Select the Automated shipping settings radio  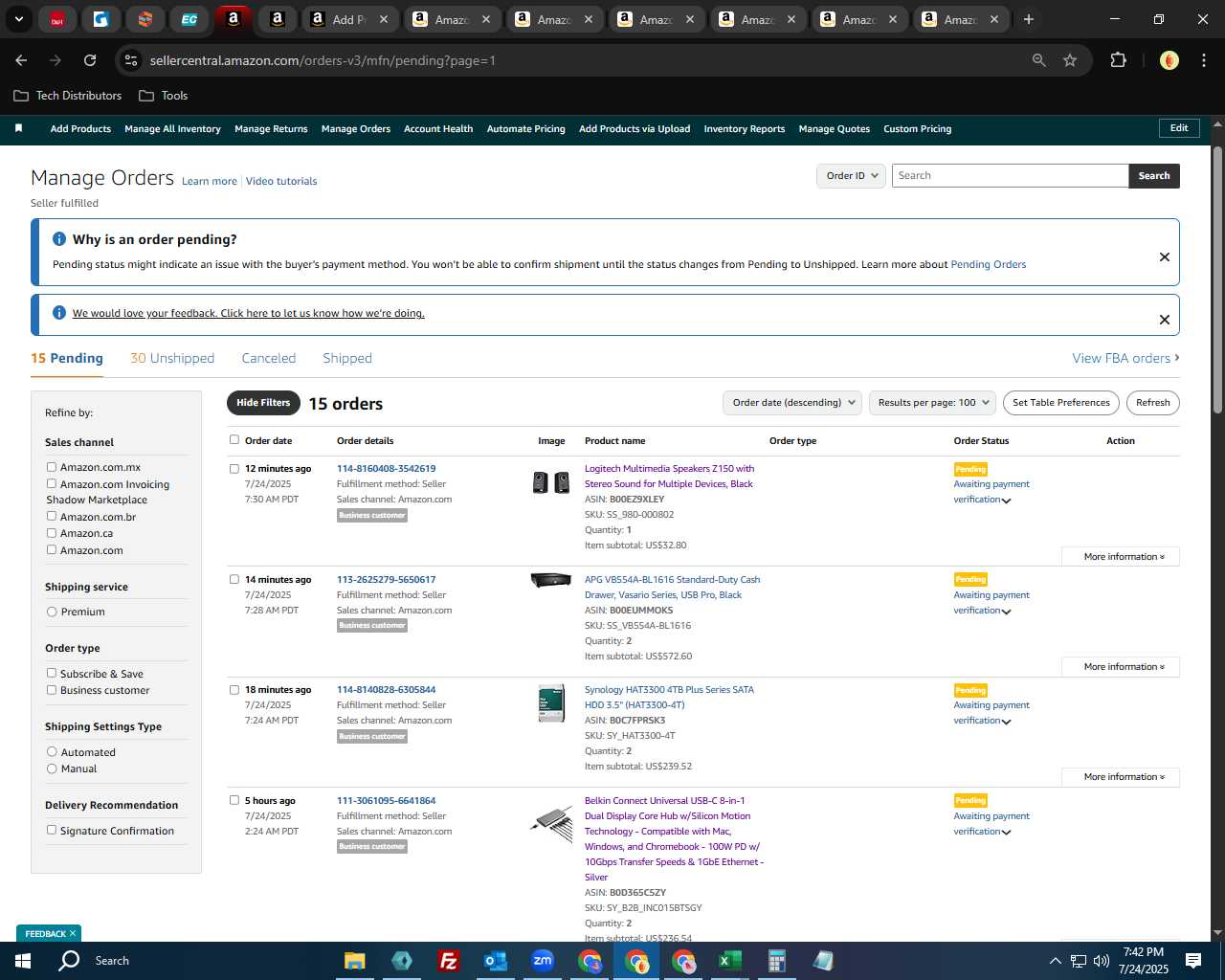pos(52,752)
